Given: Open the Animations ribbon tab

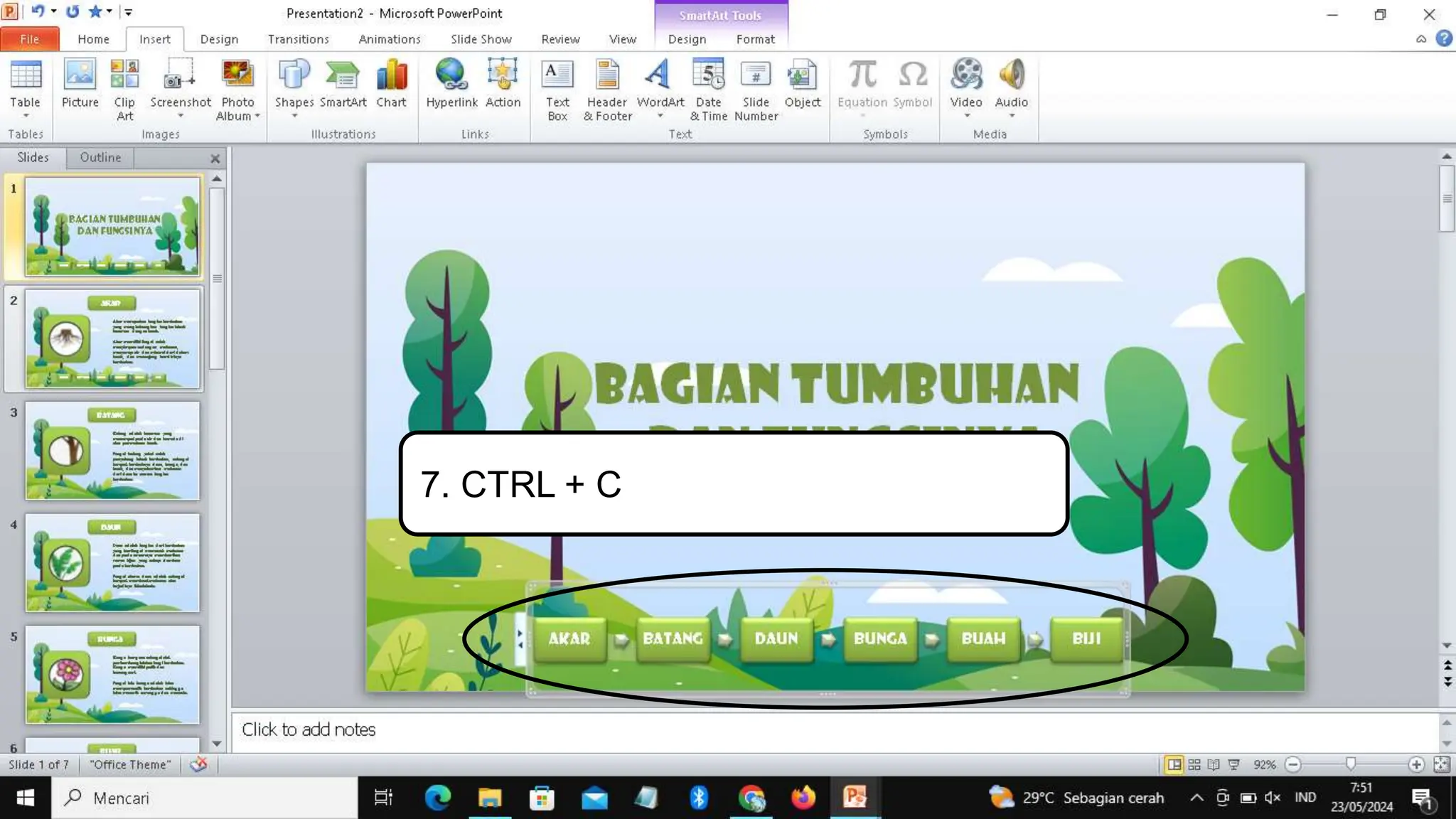Looking at the screenshot, I should point(389,39).
